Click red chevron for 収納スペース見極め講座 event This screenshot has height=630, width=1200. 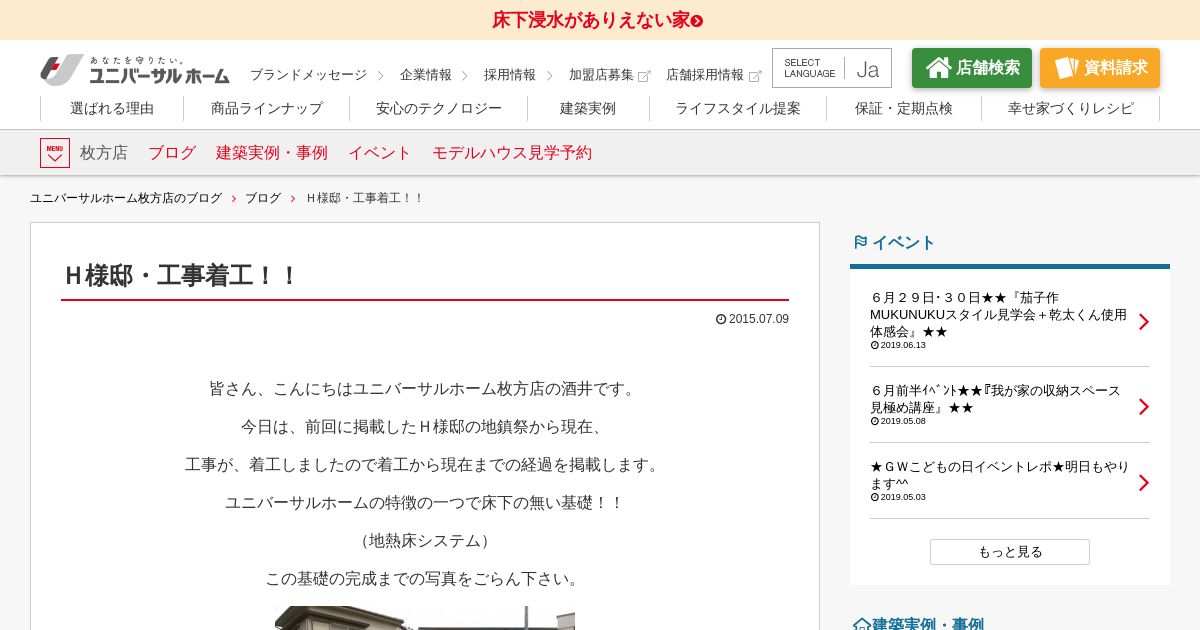pyautogui.click(x=1144, y=407)
